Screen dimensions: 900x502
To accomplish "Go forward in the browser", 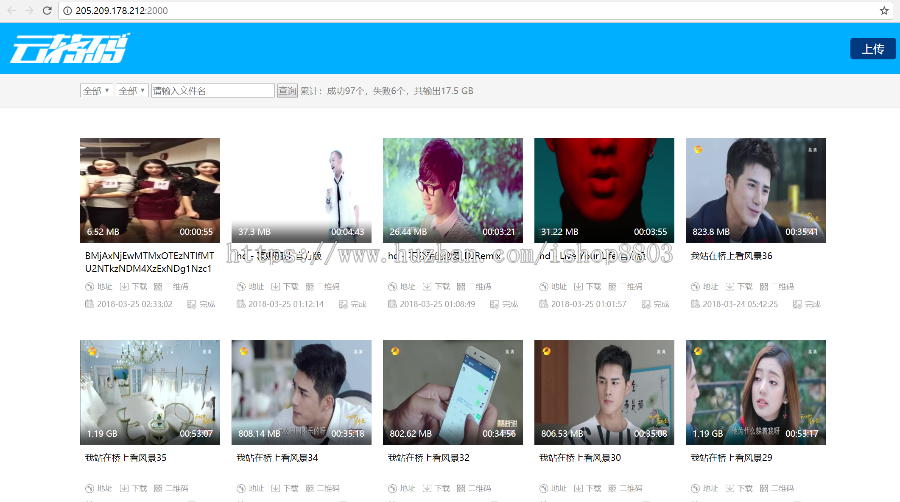I will (x=29, y=10).
